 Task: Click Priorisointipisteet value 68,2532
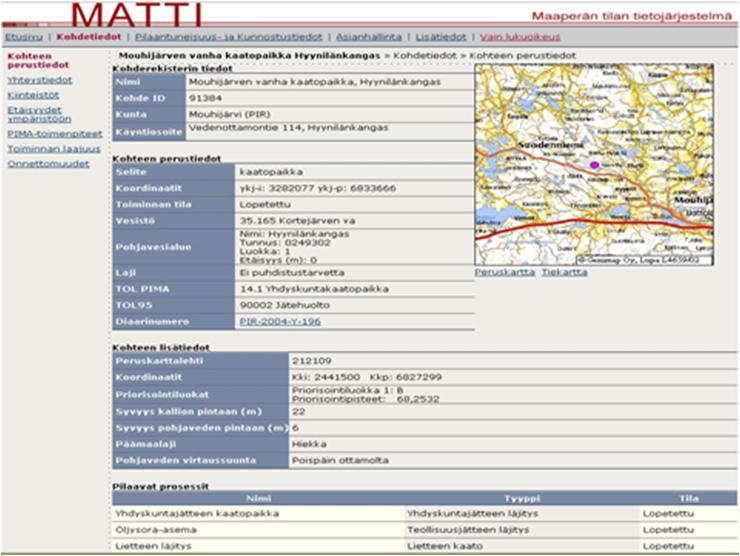[418, 399]
